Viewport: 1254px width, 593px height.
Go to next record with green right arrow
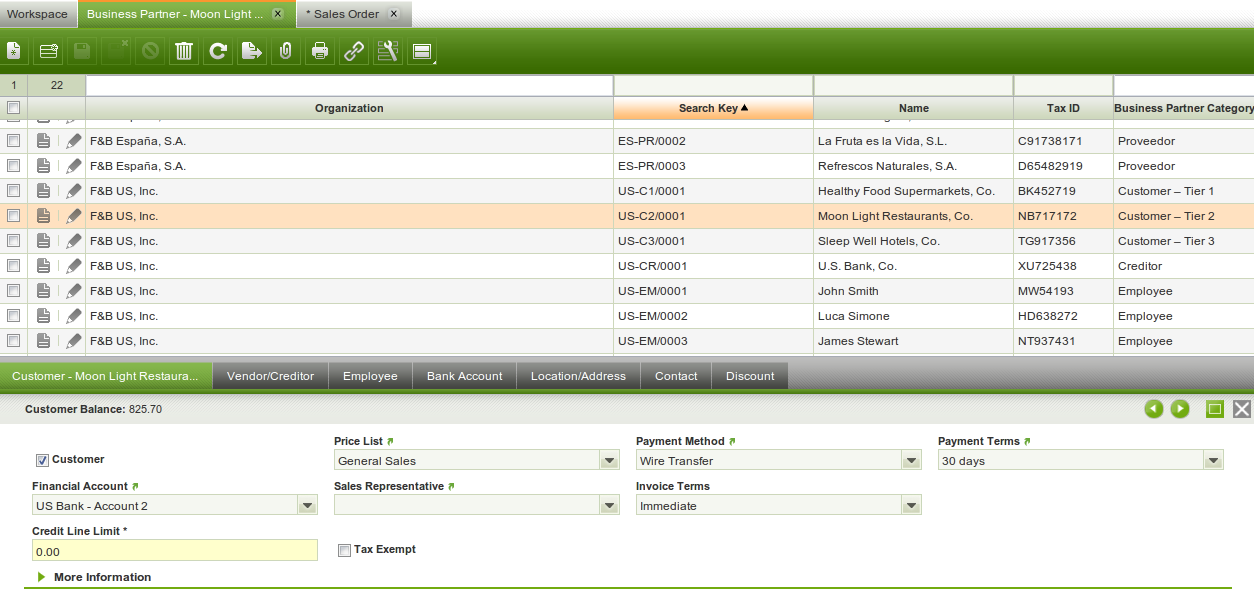click(x=1180, y=409)
